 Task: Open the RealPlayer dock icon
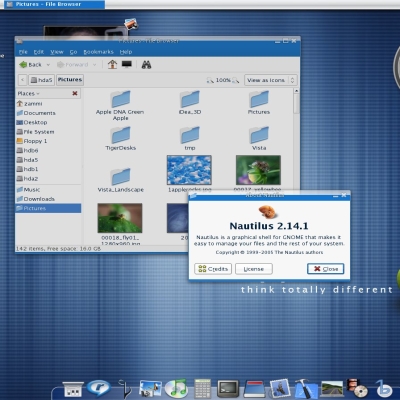coord(99,388)
